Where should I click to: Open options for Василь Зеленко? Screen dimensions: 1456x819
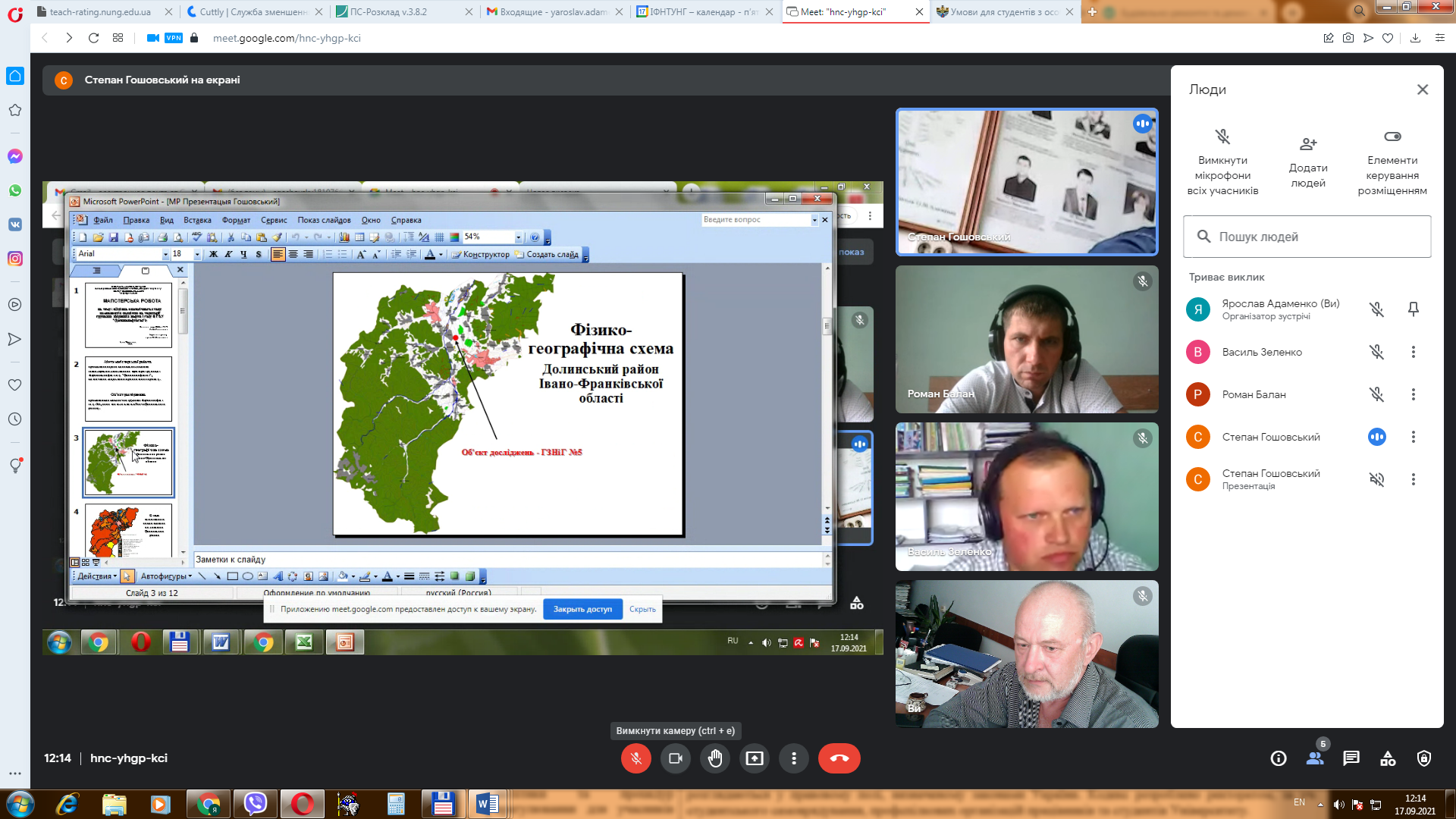point(1414,352)
